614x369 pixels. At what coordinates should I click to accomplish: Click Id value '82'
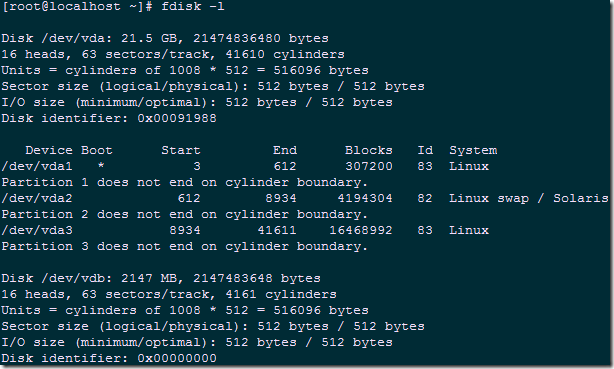[425, 199]
